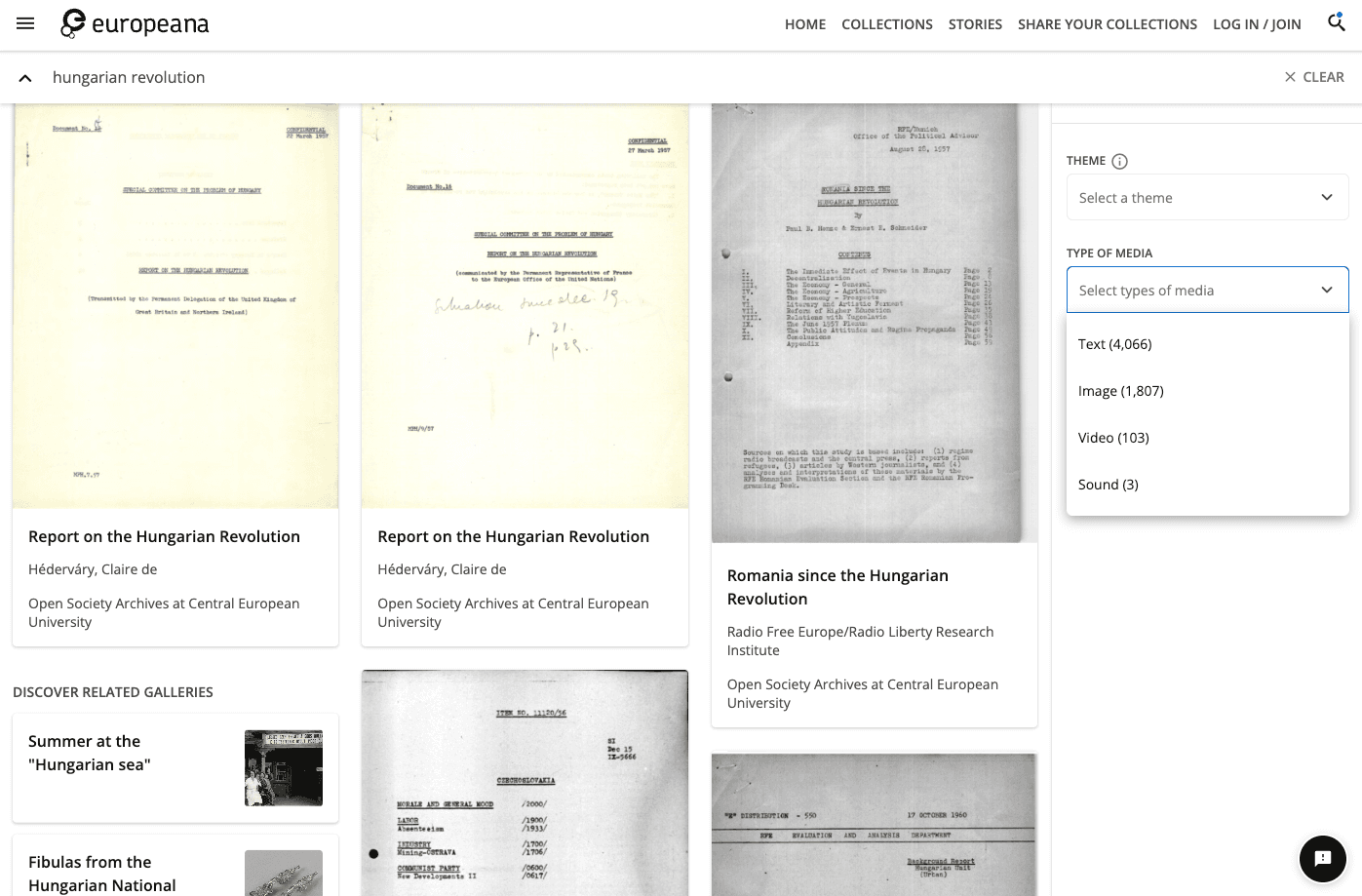Open Romania since the Hungarian Revolution item
The height and width of the screenshot is (896, 1362).
pos(837,587)
